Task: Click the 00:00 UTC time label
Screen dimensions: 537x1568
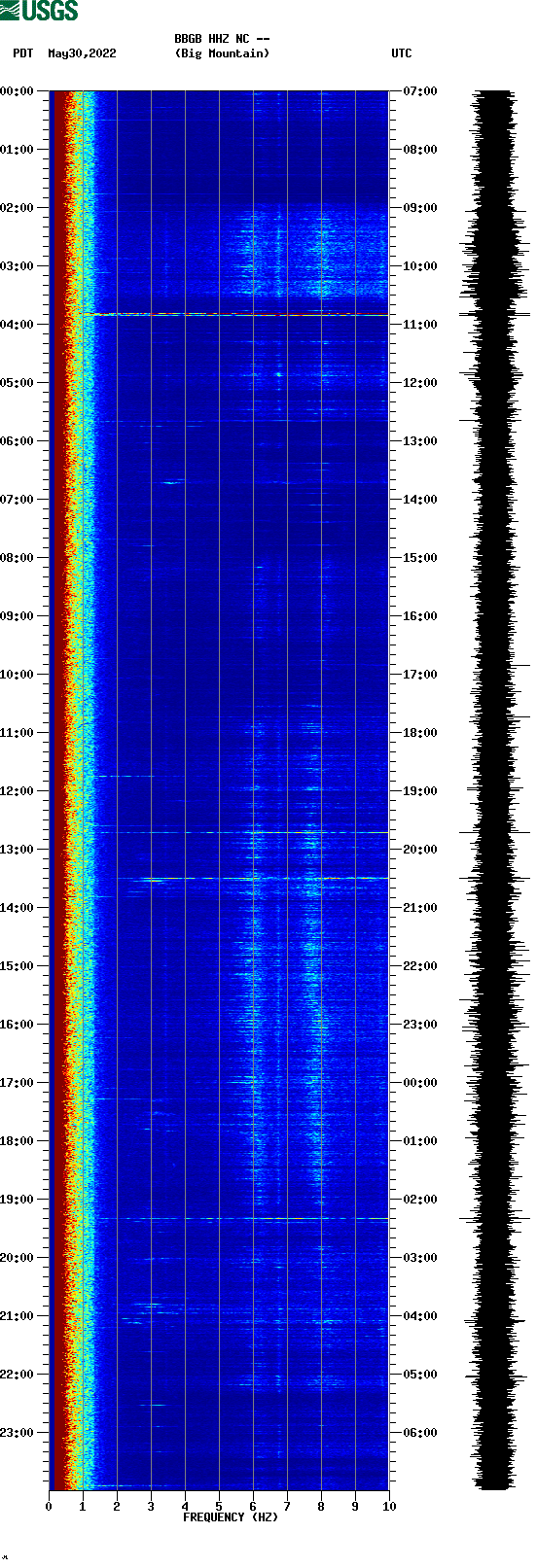Action: [x=419, y=1082]
